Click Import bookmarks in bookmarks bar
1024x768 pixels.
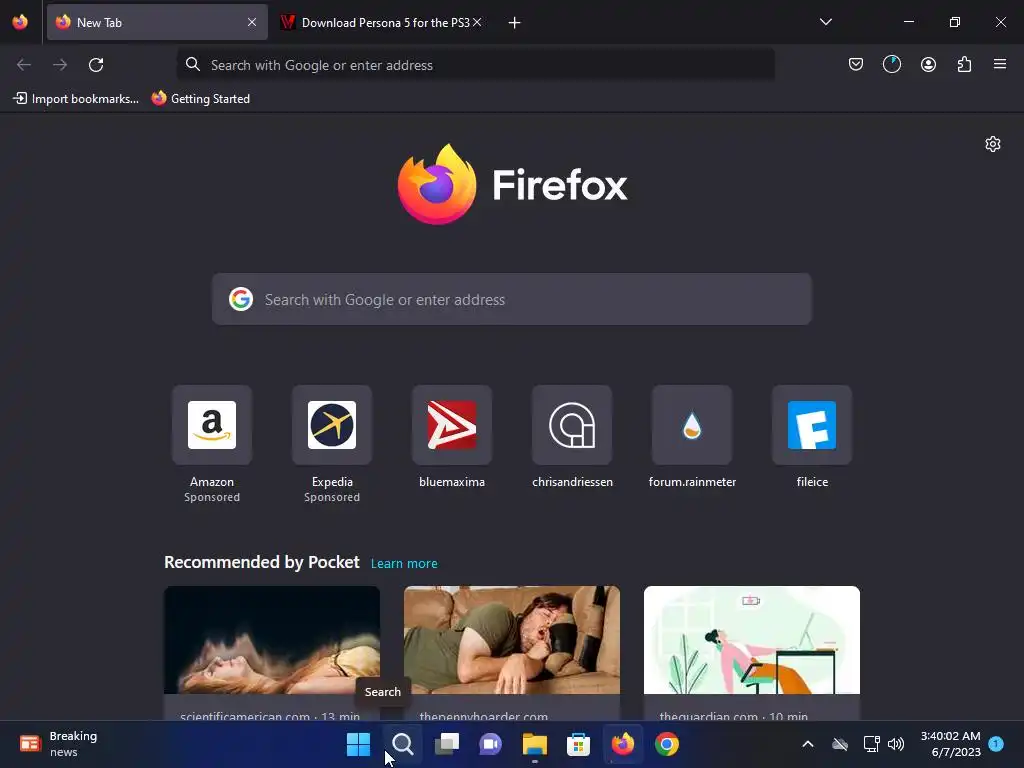click(x=76, y=99)
